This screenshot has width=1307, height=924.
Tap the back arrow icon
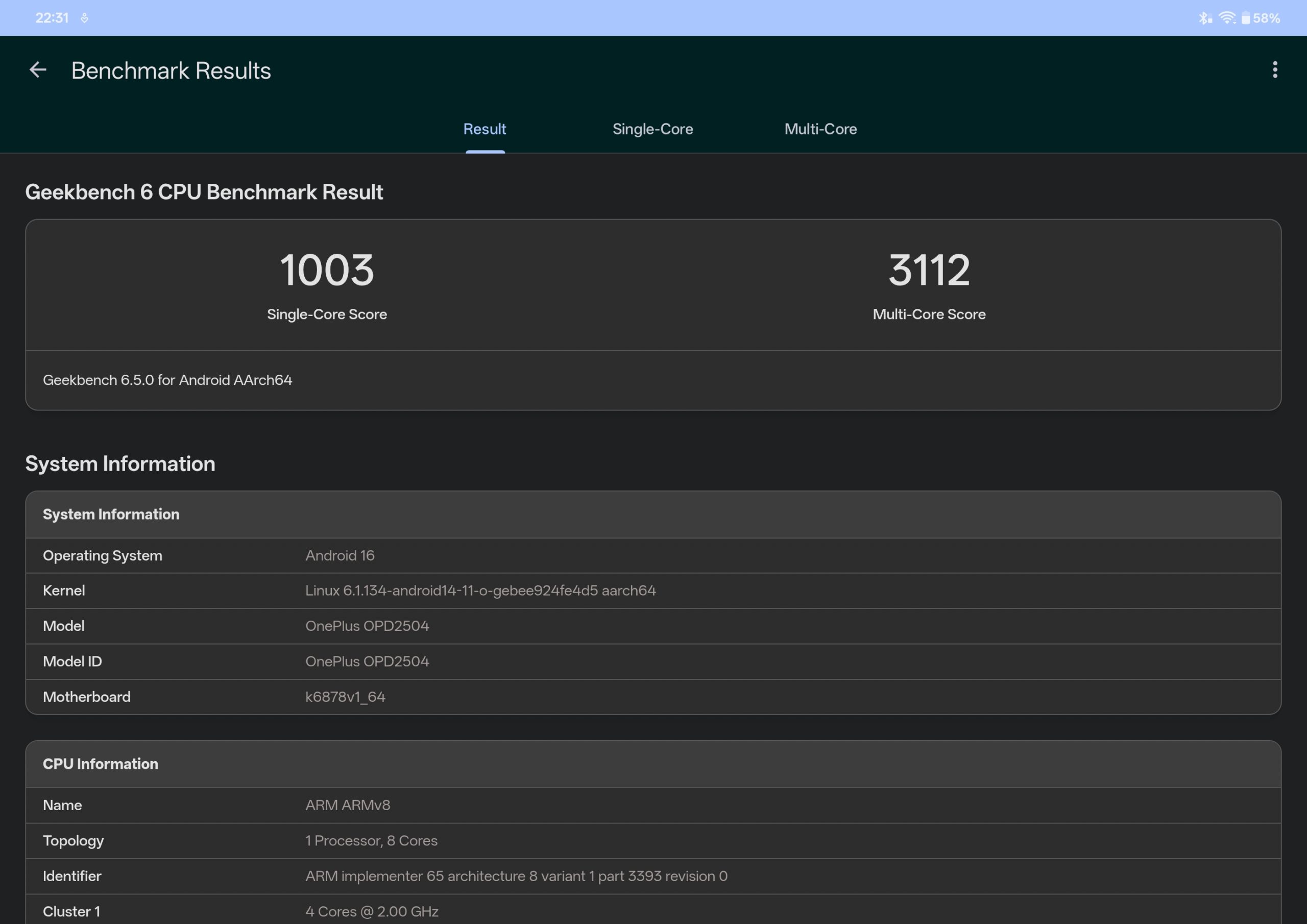click(38, 70)
